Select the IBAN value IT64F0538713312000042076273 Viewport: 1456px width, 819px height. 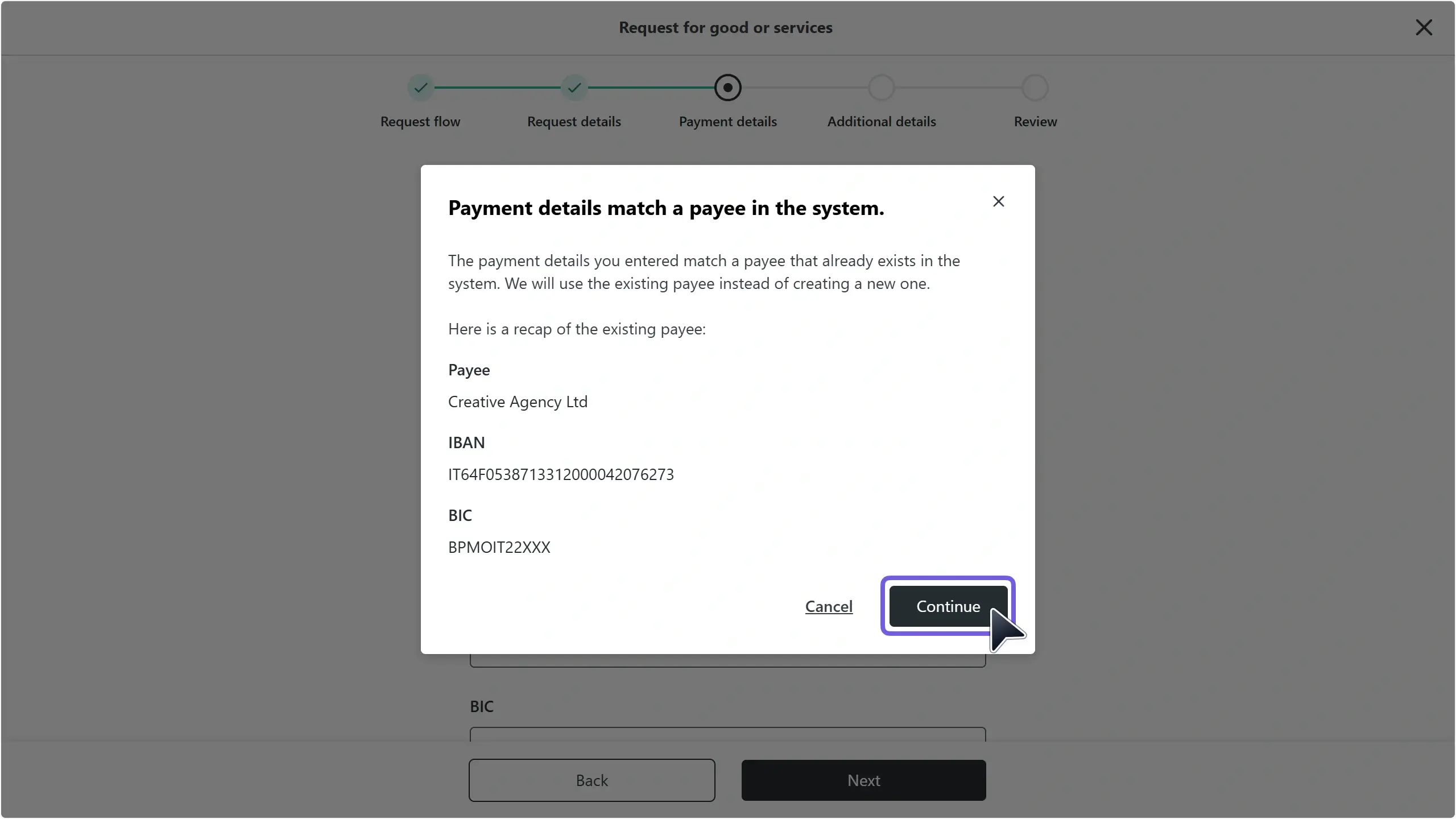pyautogui.click(x=561, y=474)
